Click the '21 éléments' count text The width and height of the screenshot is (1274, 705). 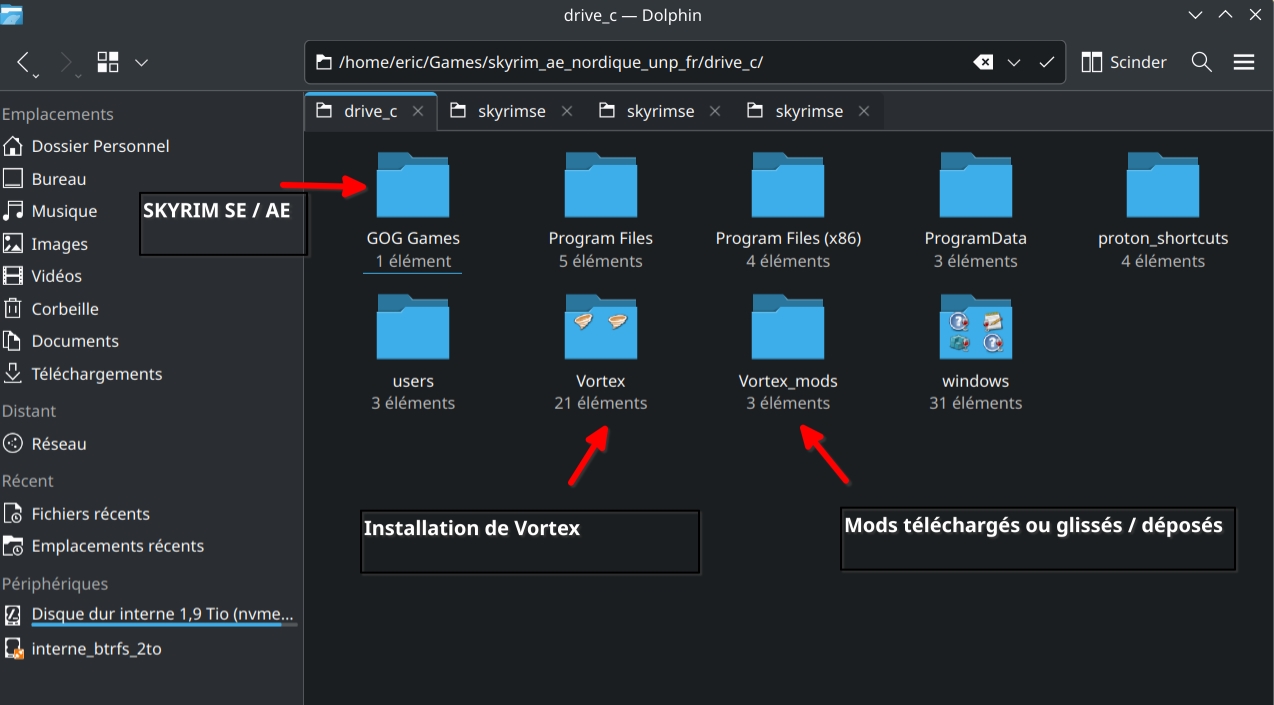(x=600, y=403)
